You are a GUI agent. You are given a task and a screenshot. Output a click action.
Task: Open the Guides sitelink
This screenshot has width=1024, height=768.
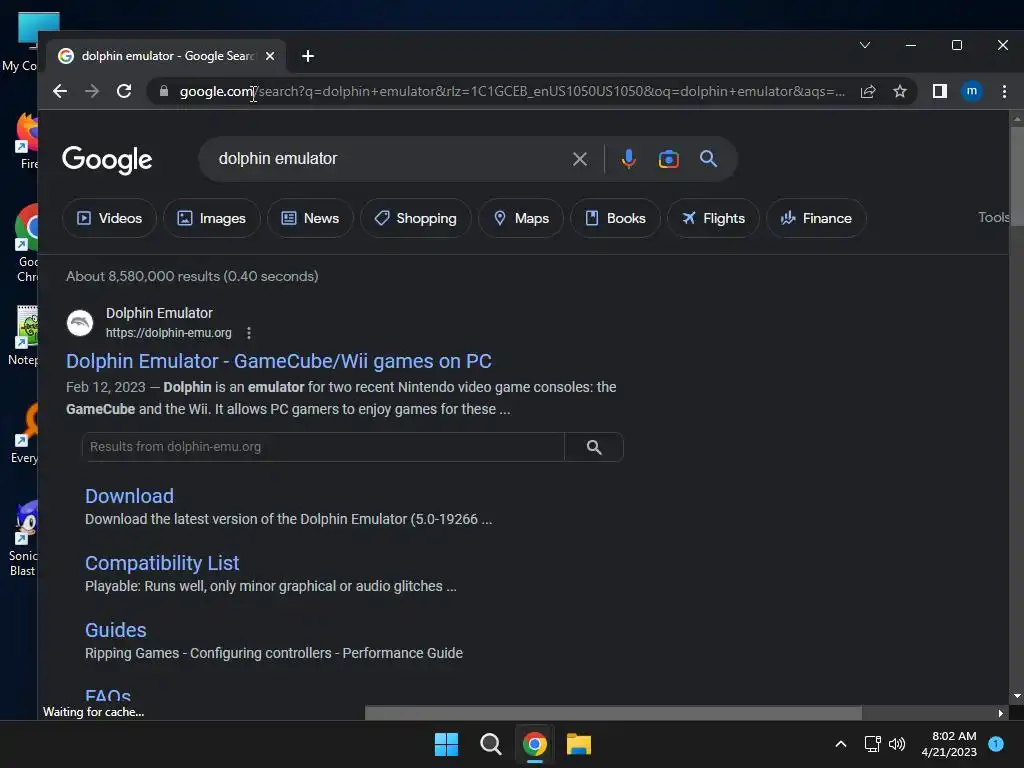(x=116, y=630)
